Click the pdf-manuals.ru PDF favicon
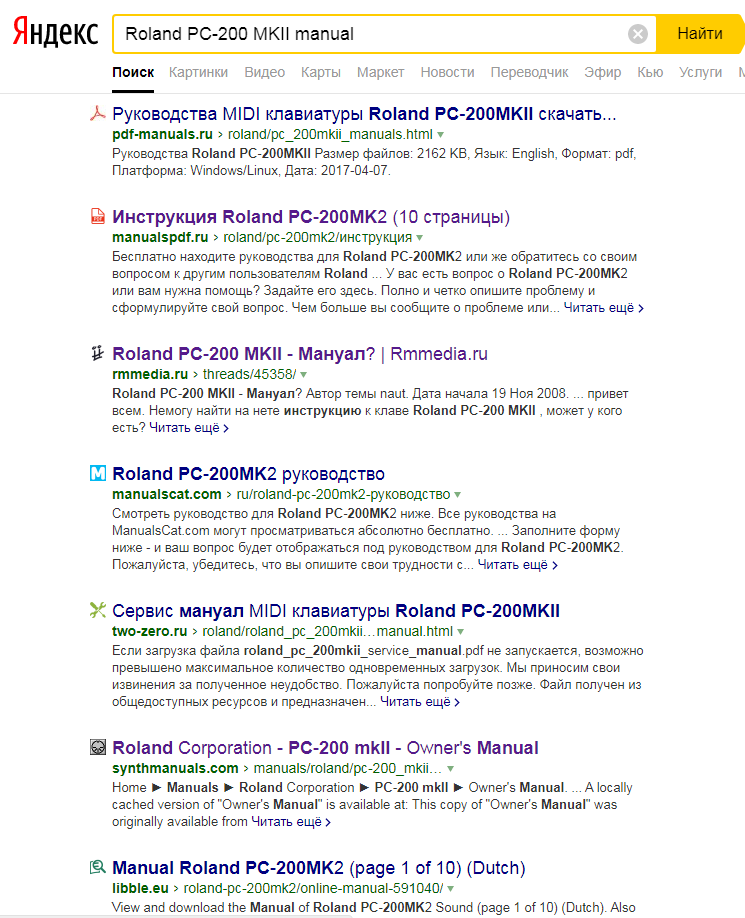This screenshot has height=918, width=745. point(98,113)
